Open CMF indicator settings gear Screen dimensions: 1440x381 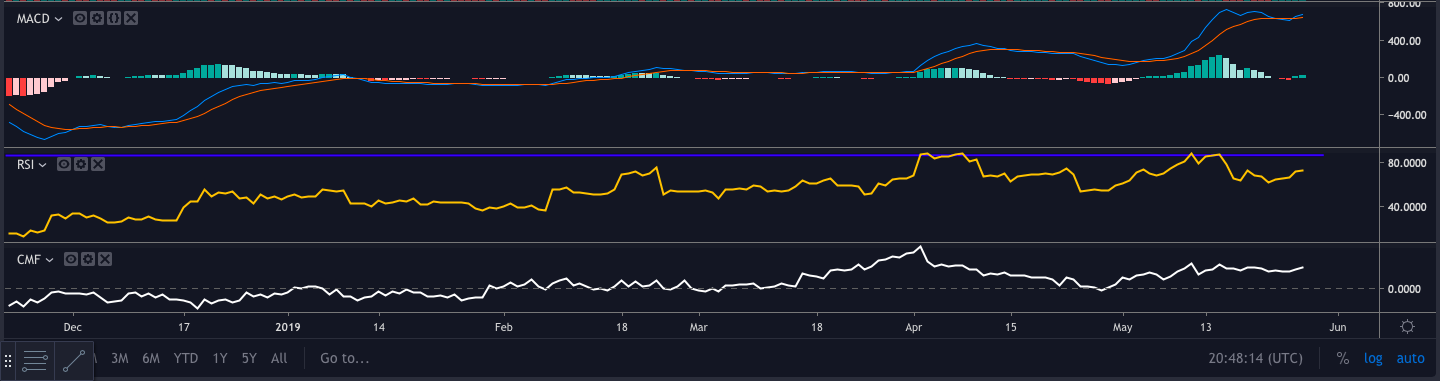pos(88,259)
